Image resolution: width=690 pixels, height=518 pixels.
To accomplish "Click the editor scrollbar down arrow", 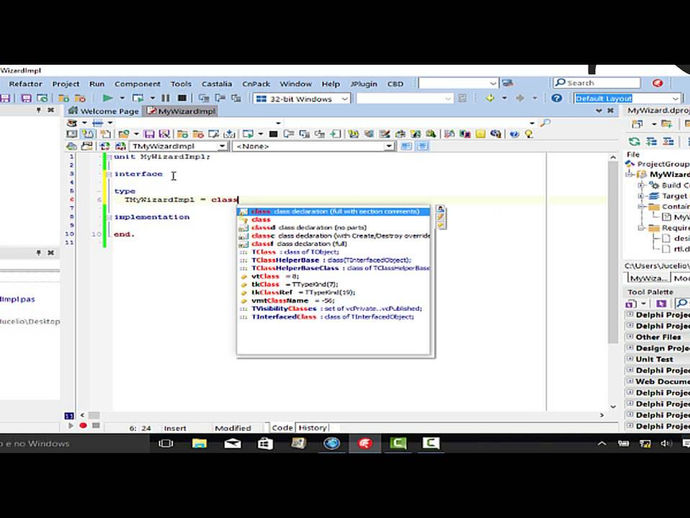I will pyautogui.click(x=613, y=406).
